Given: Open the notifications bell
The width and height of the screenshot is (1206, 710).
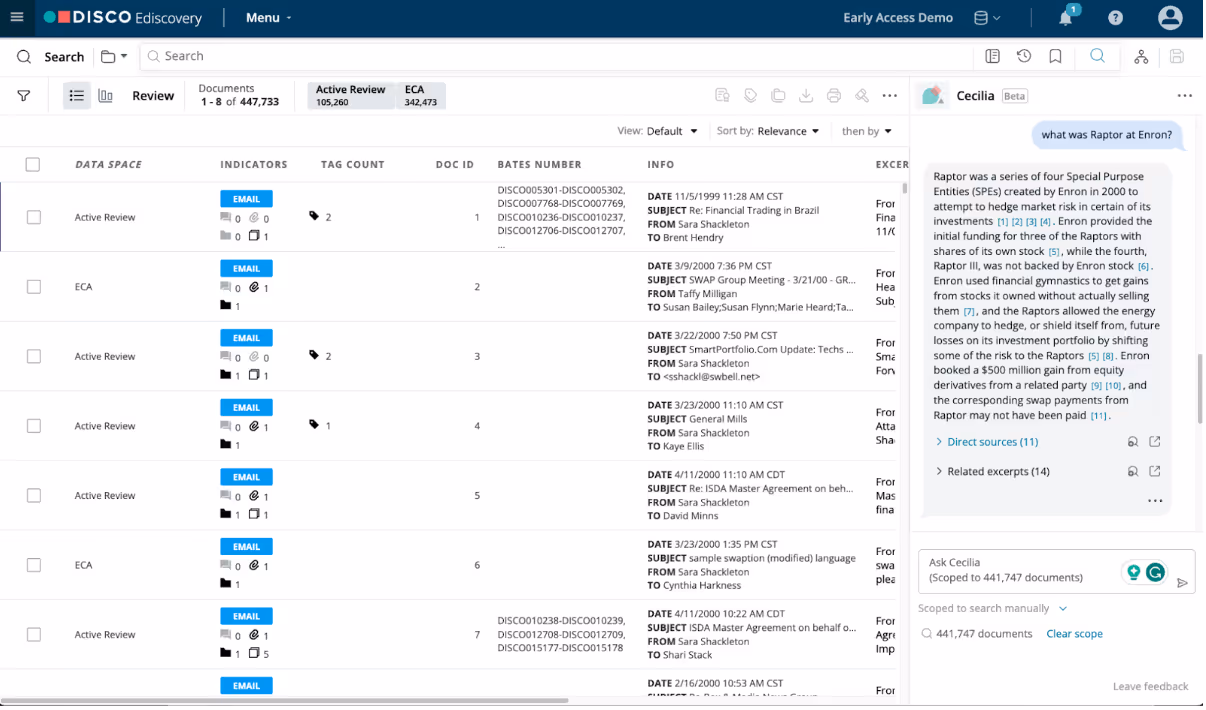Looking at the screenshot, I should [x=1066, y=18].
